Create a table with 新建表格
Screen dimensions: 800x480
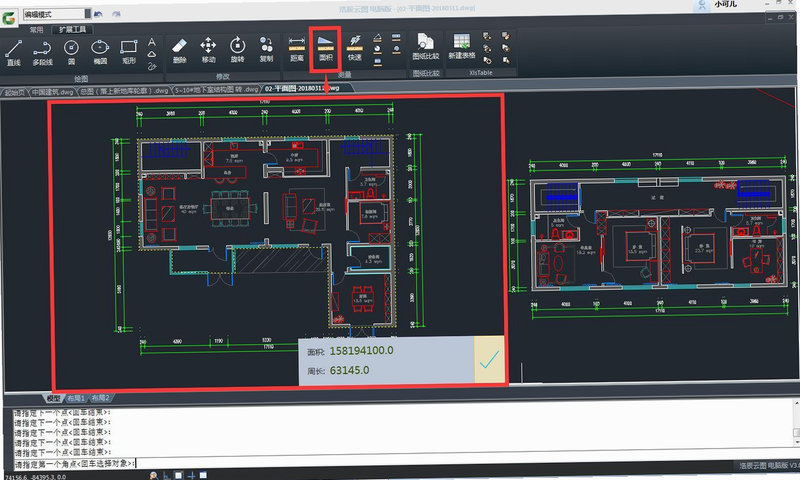pyautogui.click(x=462, y=46)
